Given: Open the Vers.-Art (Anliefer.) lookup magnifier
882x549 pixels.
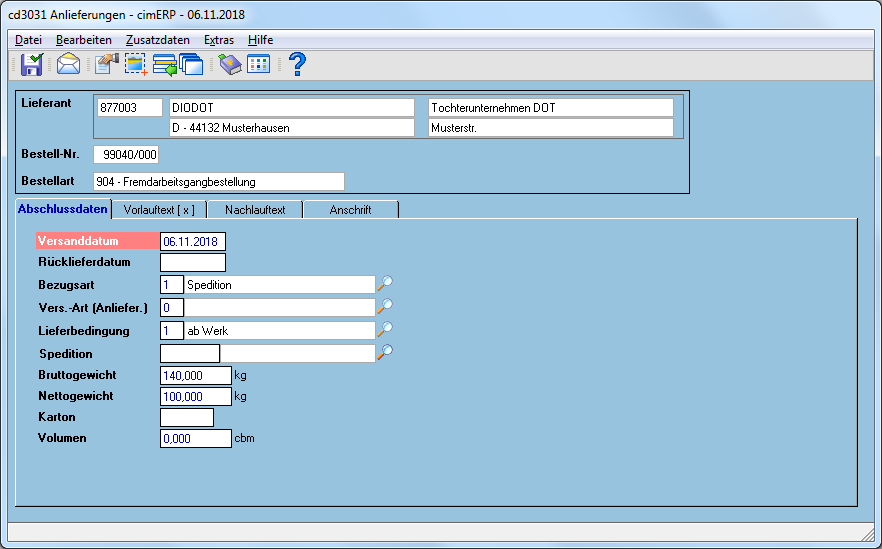Looking at the screenshot, I should pyautogui.click(x=385, y=307).
